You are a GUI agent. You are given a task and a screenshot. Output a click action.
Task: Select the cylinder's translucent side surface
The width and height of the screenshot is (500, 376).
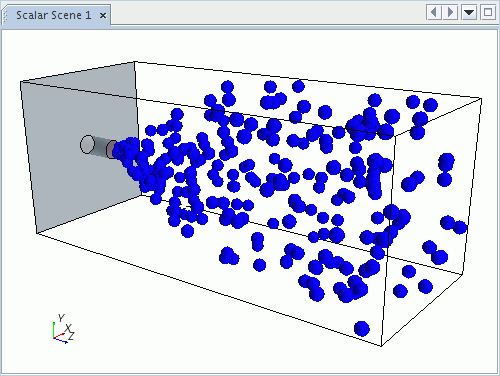100,147
